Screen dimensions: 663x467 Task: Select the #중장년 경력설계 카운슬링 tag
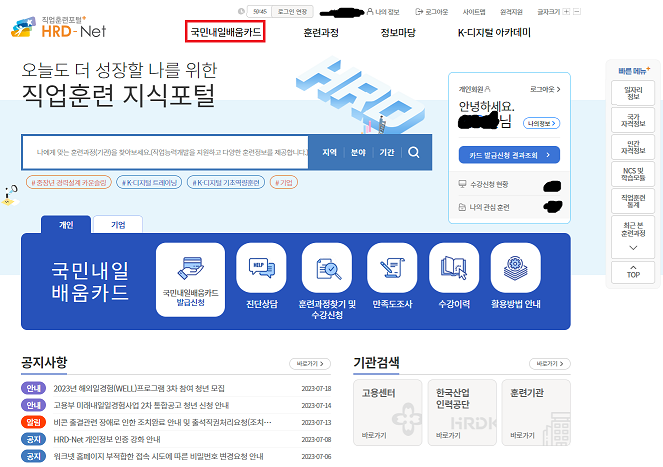pos(68,182)
